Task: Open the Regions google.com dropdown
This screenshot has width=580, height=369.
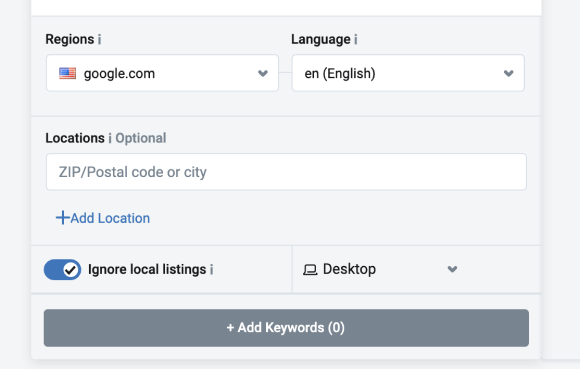Action: (x=162, y=73)
